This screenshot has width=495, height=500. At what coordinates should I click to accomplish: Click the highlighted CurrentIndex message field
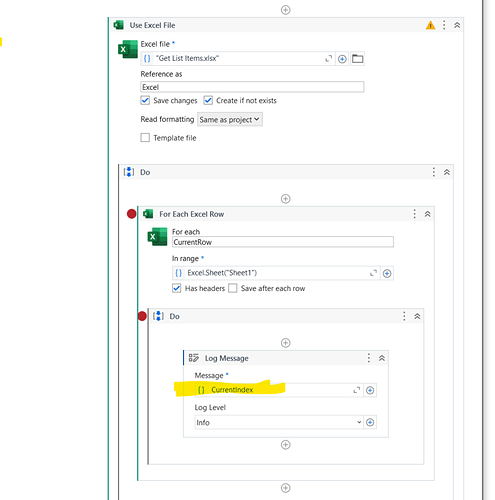273,390
